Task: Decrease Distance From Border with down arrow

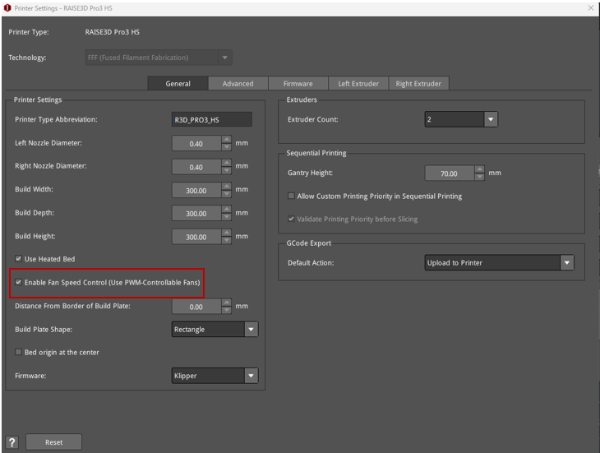Action: click(x=227, y=311)
